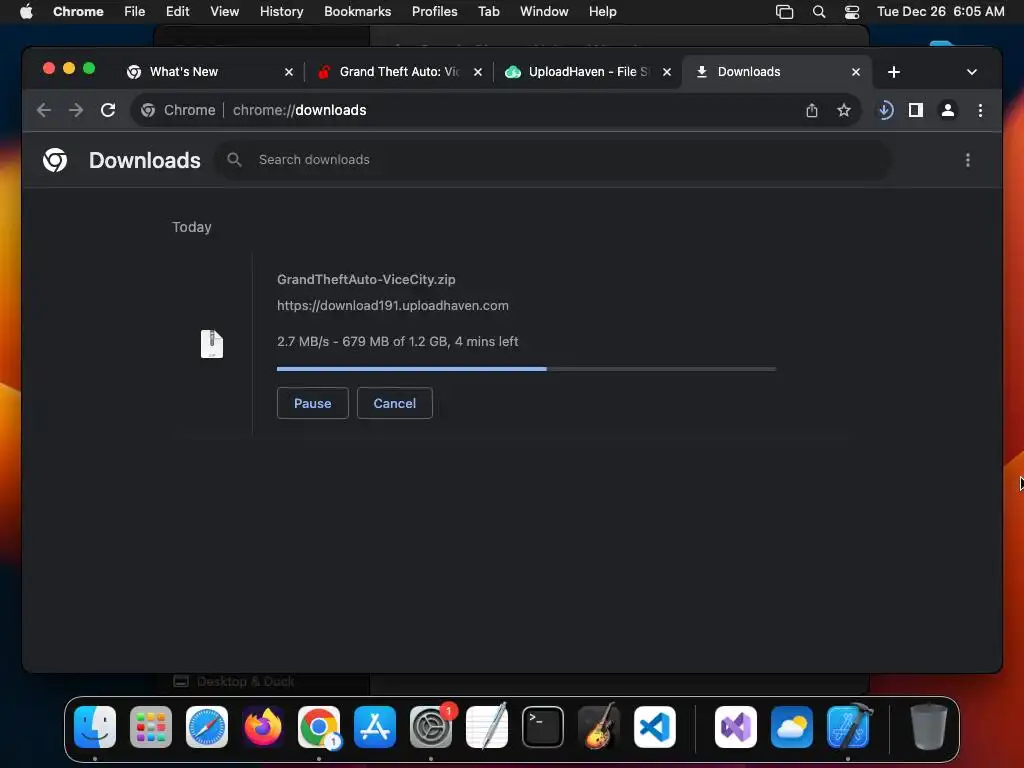
Task: Open the downloads bubble icon in toolbar
Action: 885,110
